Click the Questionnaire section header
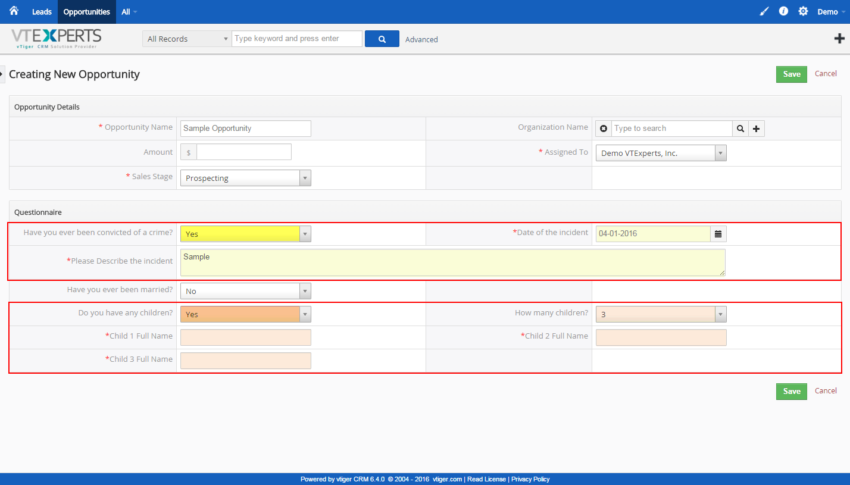 coord(38,212)
